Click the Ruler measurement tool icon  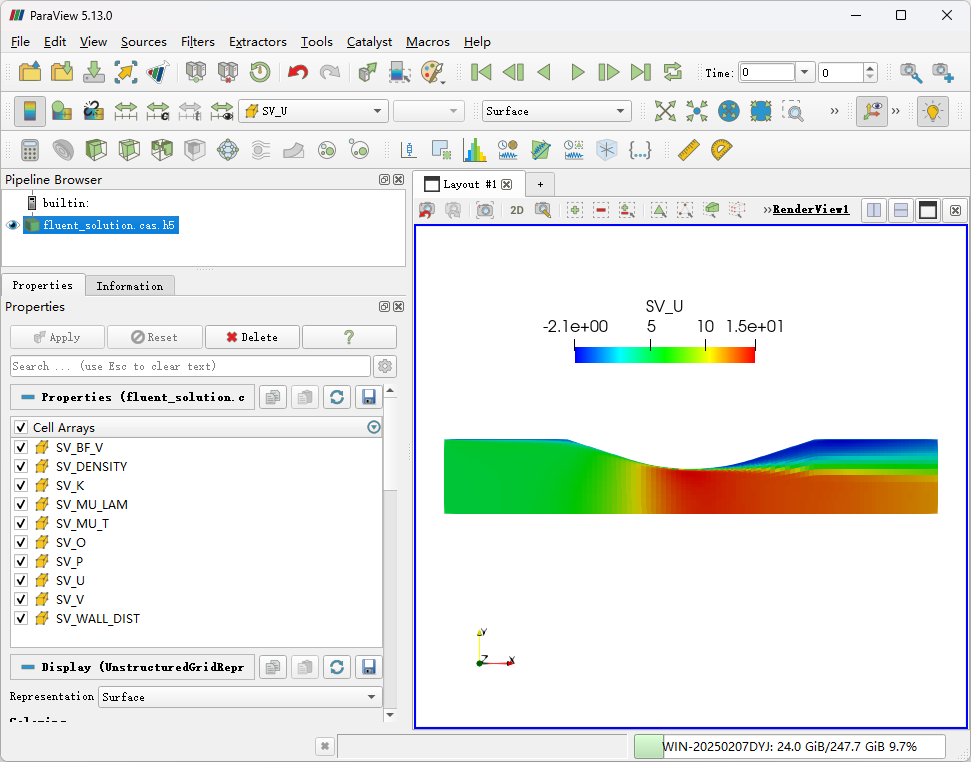[688, 150]
